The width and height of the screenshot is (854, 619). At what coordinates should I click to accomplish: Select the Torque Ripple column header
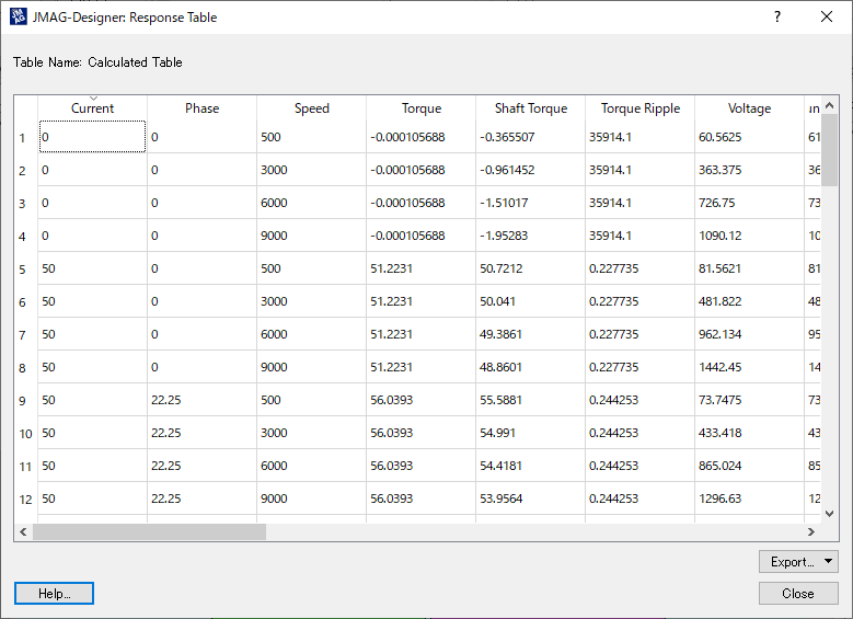640,109
